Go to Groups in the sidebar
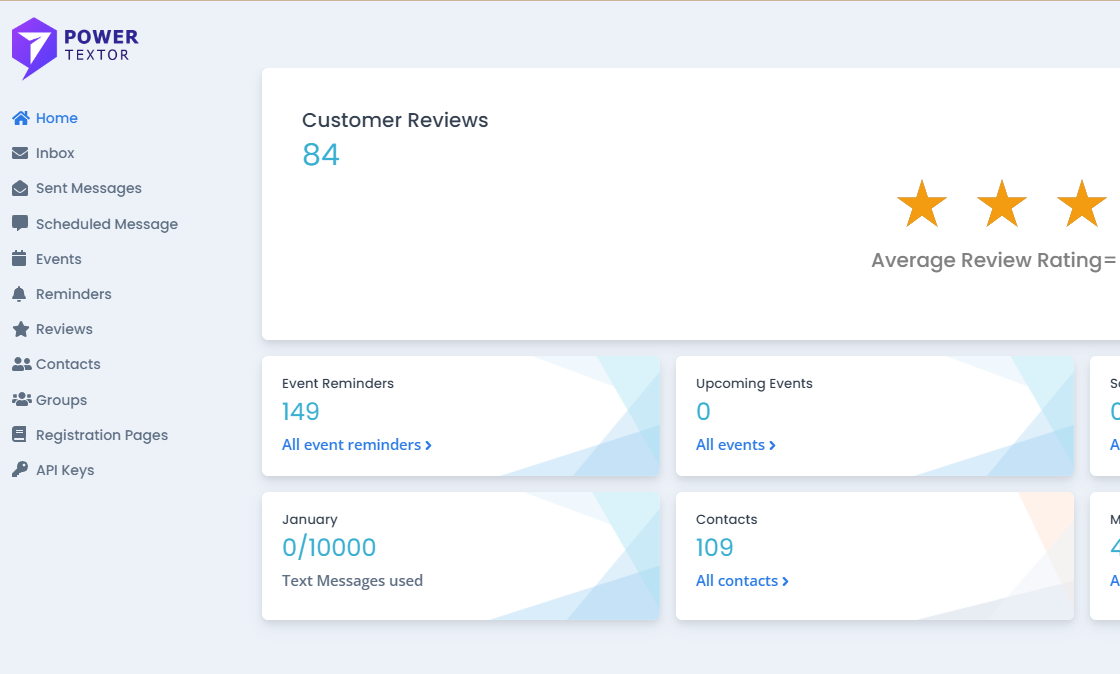1120x674 pixels. [61, 400]
